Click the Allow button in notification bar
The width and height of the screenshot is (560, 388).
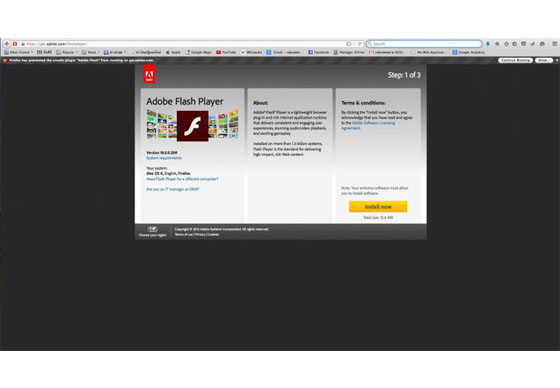coord(544,60)
